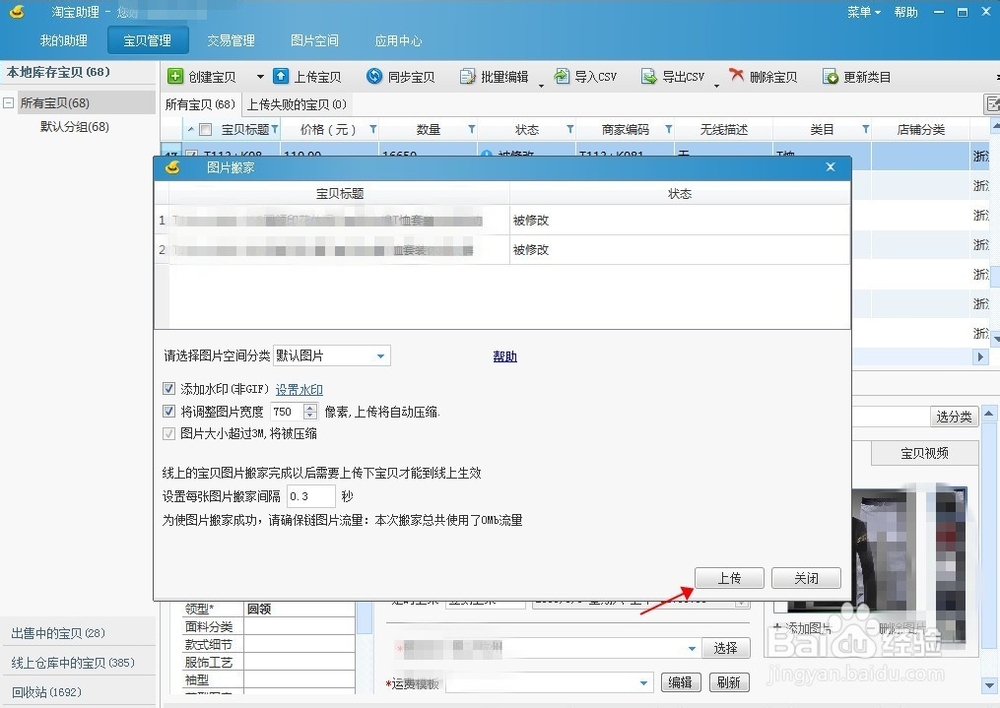This screenshot has height=708, width=1000.
Task: Open the 设置水印 watermark settings link
Action: pyautogui.click(x=300, y=389)
